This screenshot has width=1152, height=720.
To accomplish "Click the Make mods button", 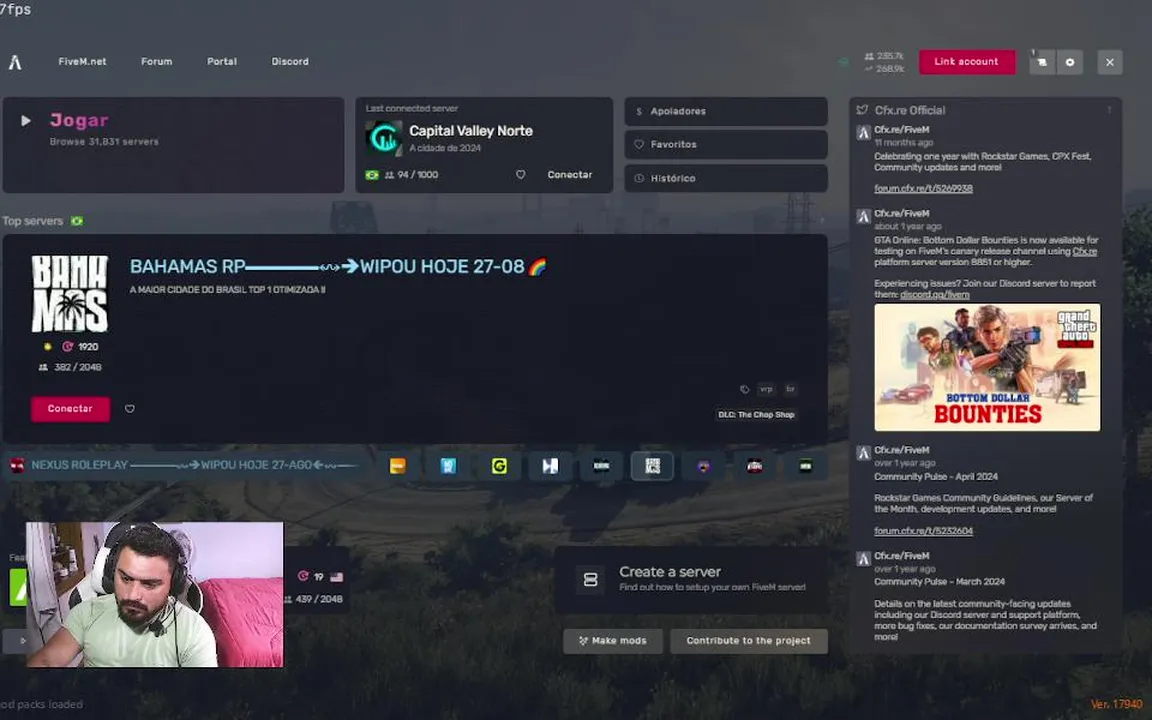I will click(x=613, y=641).
